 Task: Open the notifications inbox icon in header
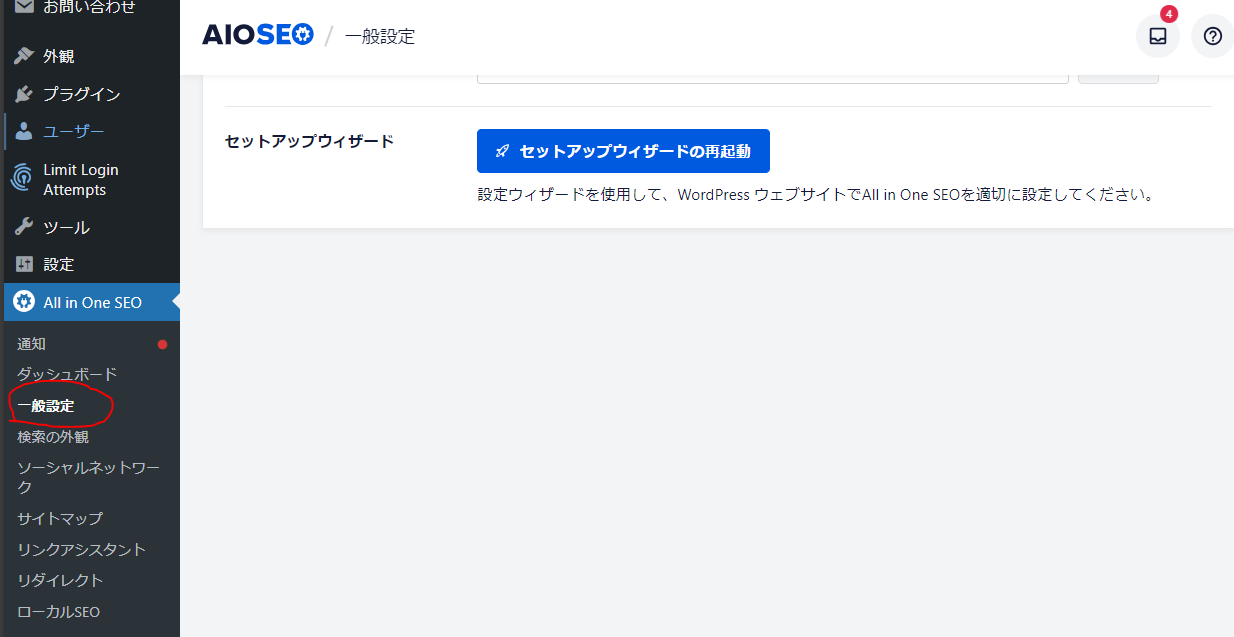coord(1158,36)
